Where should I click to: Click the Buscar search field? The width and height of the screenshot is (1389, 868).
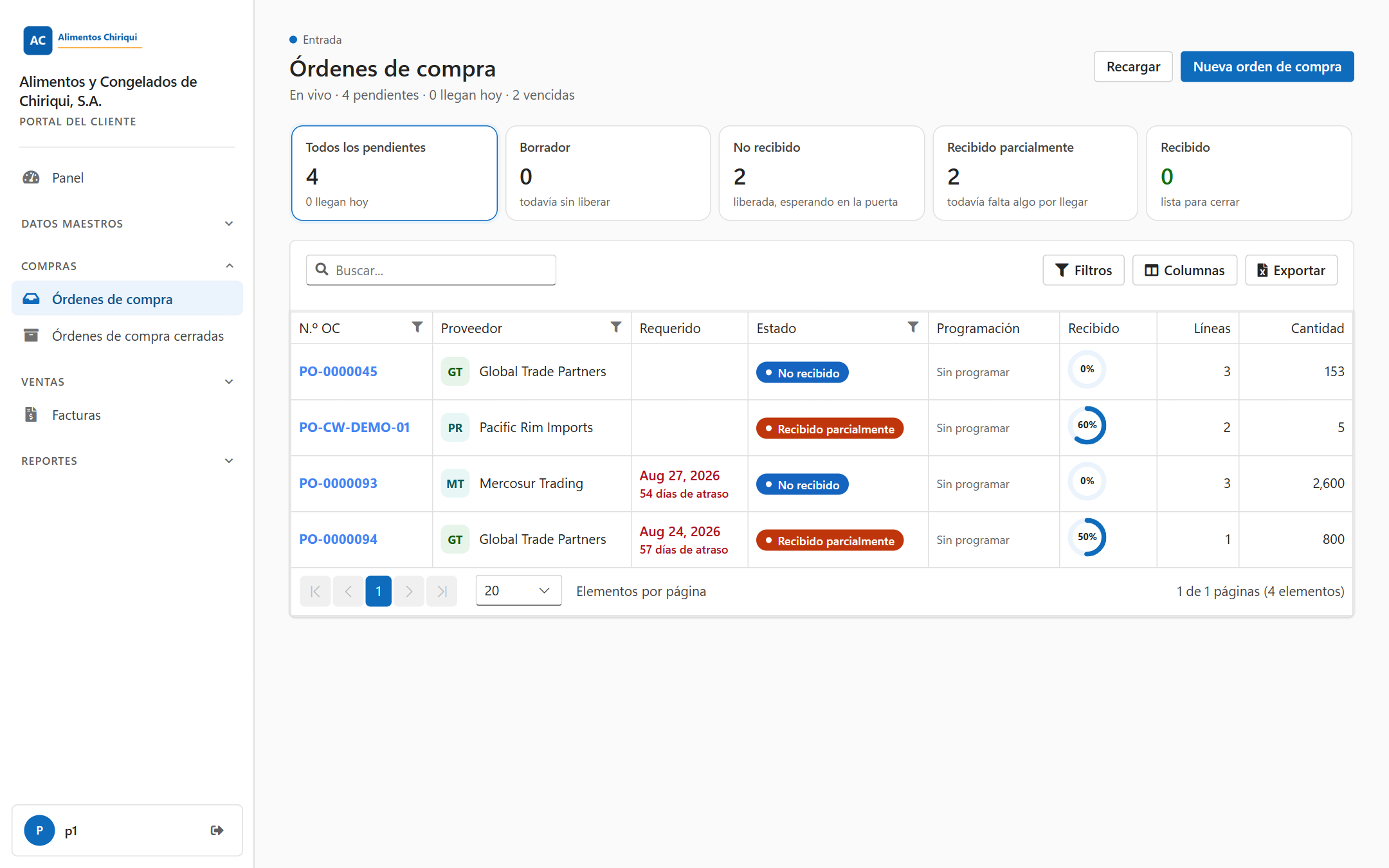[x=431, y=270]
